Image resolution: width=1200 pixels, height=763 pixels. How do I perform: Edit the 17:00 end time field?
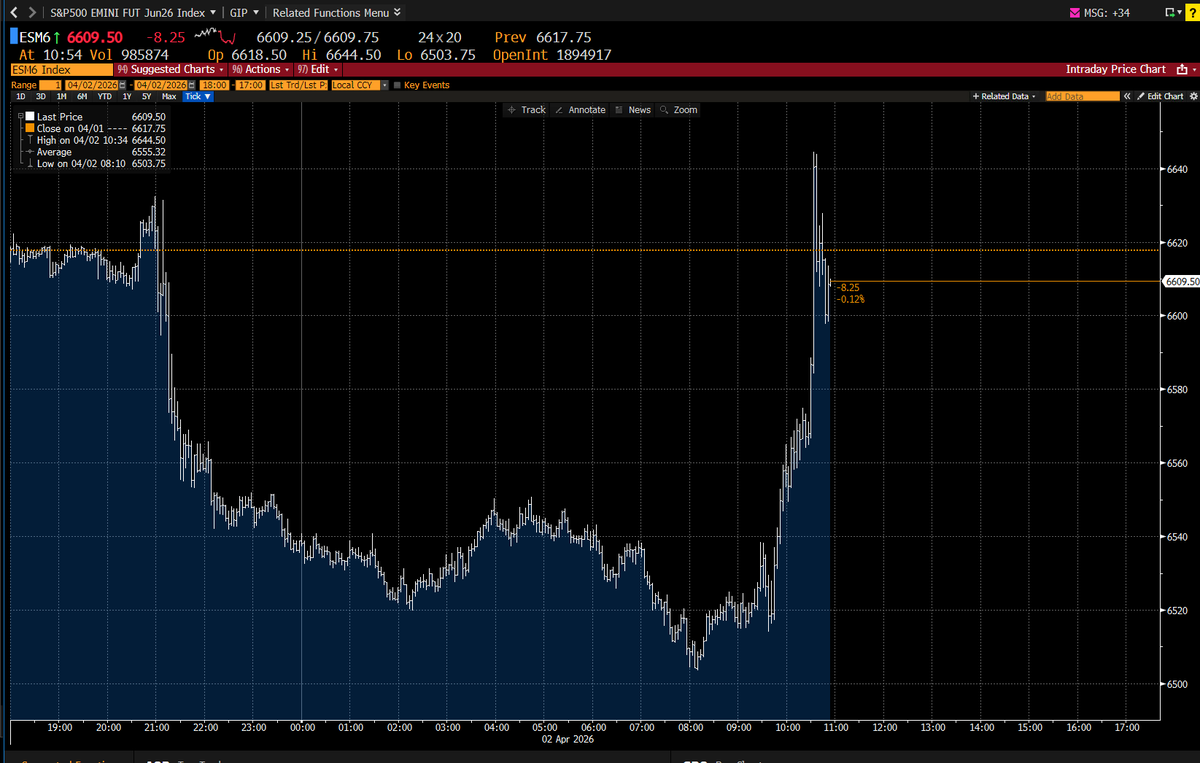(x=250, y=85)
